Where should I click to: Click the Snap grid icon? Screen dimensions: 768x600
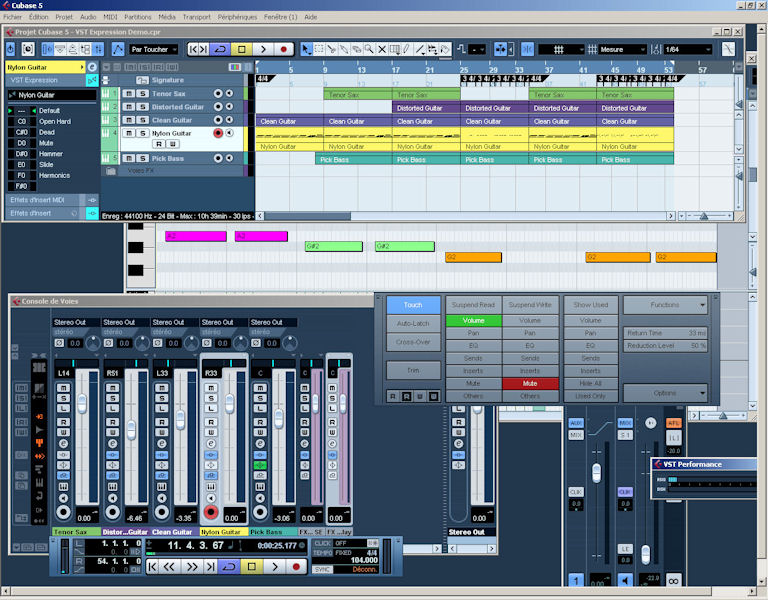[x=527, y=49]
